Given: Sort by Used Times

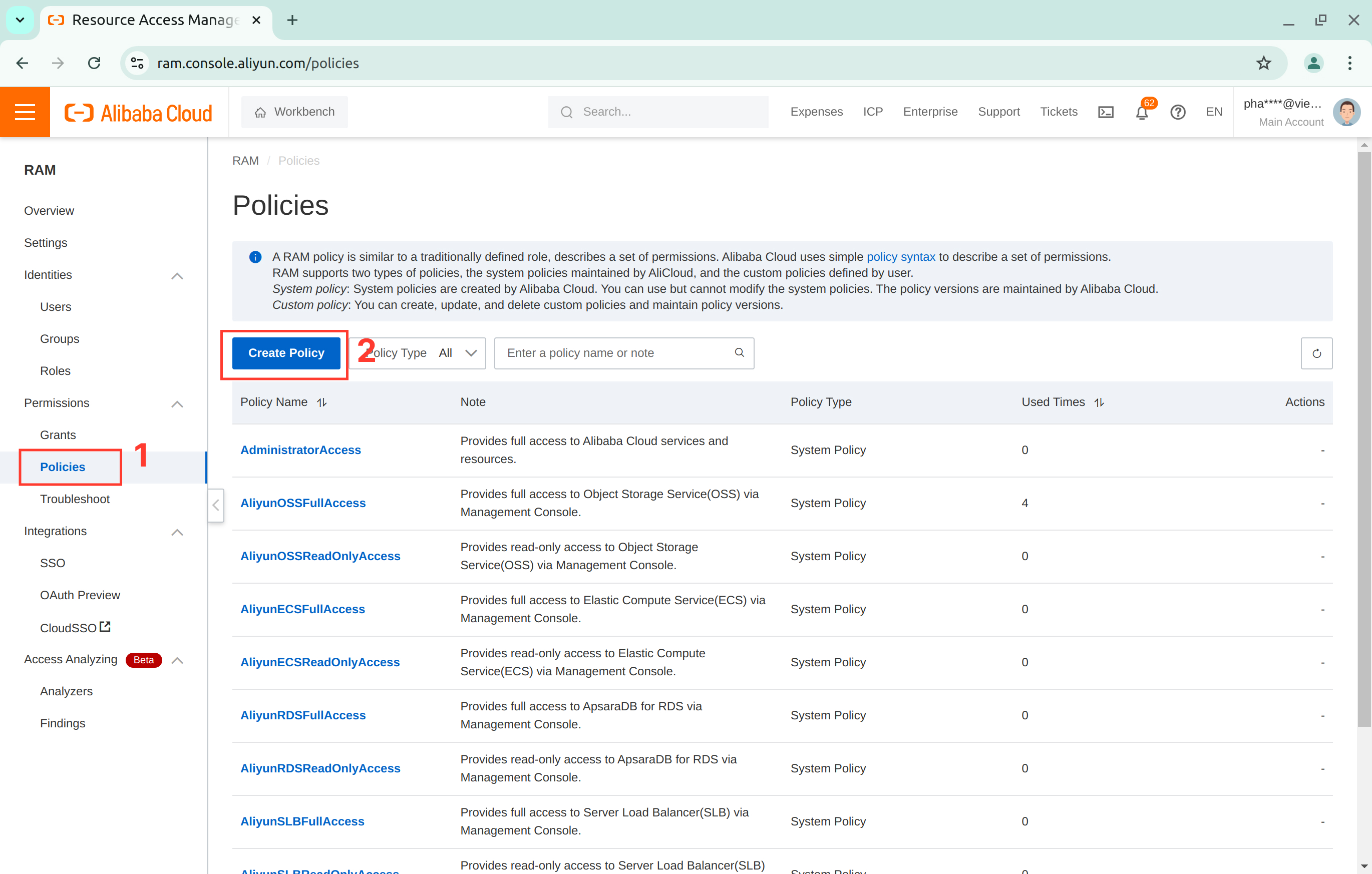Looking at the screenshot, I should point(1099,402).
